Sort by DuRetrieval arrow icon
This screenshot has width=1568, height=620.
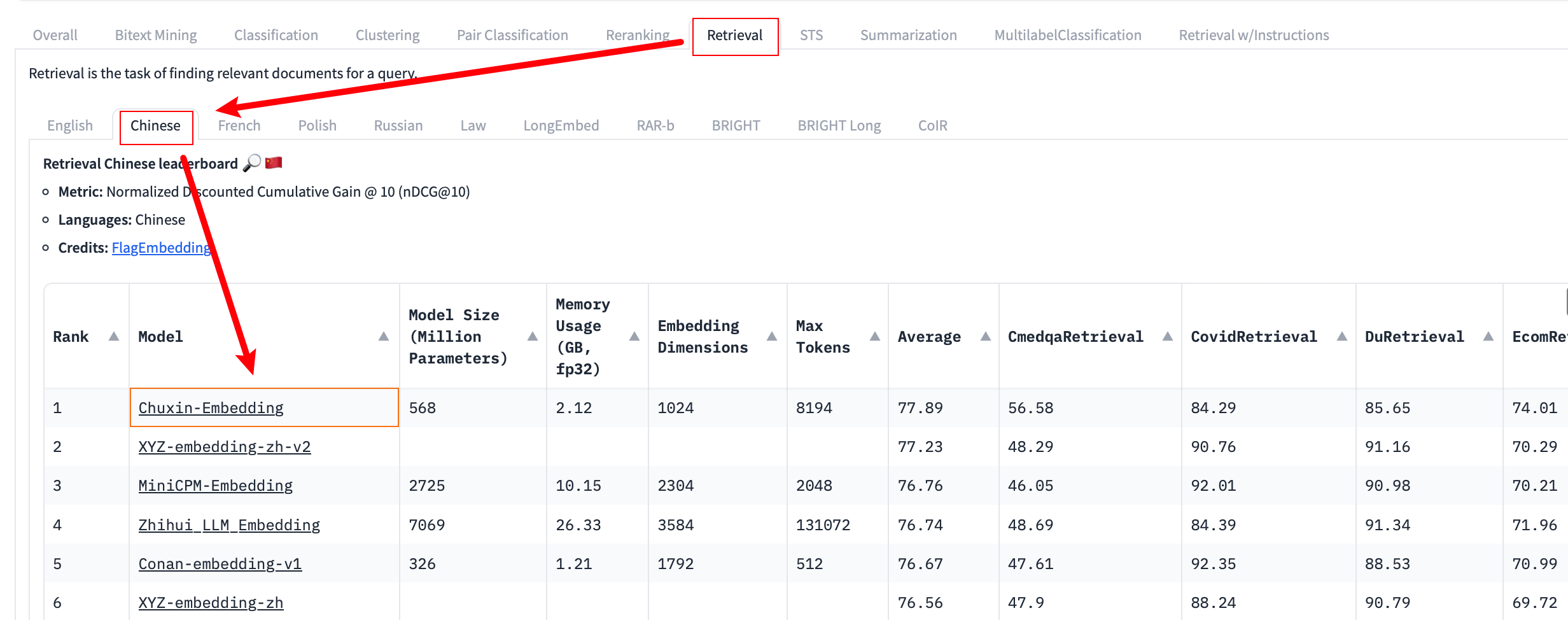pyautogui.click(x=1488, y=336)
